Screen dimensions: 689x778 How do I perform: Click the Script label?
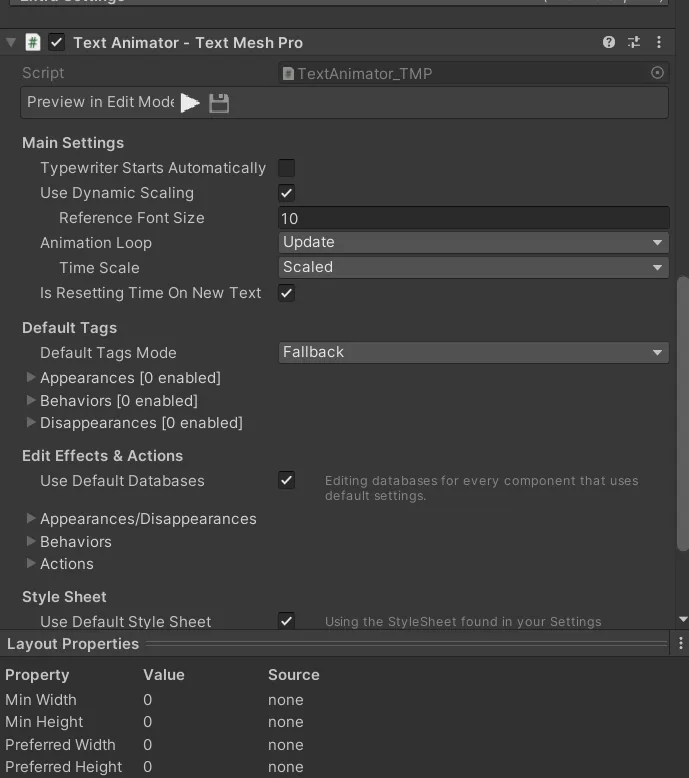43,73
